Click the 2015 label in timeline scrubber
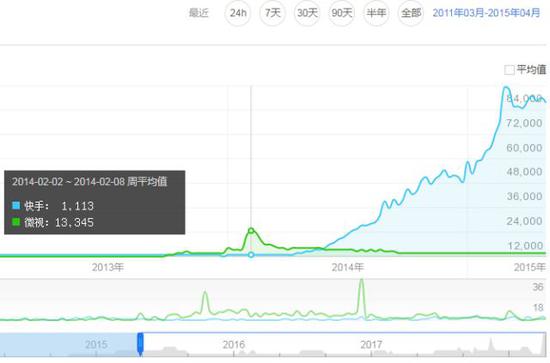Image resolution: width=550 pixels, height=363 pixels. coord(96,344)
